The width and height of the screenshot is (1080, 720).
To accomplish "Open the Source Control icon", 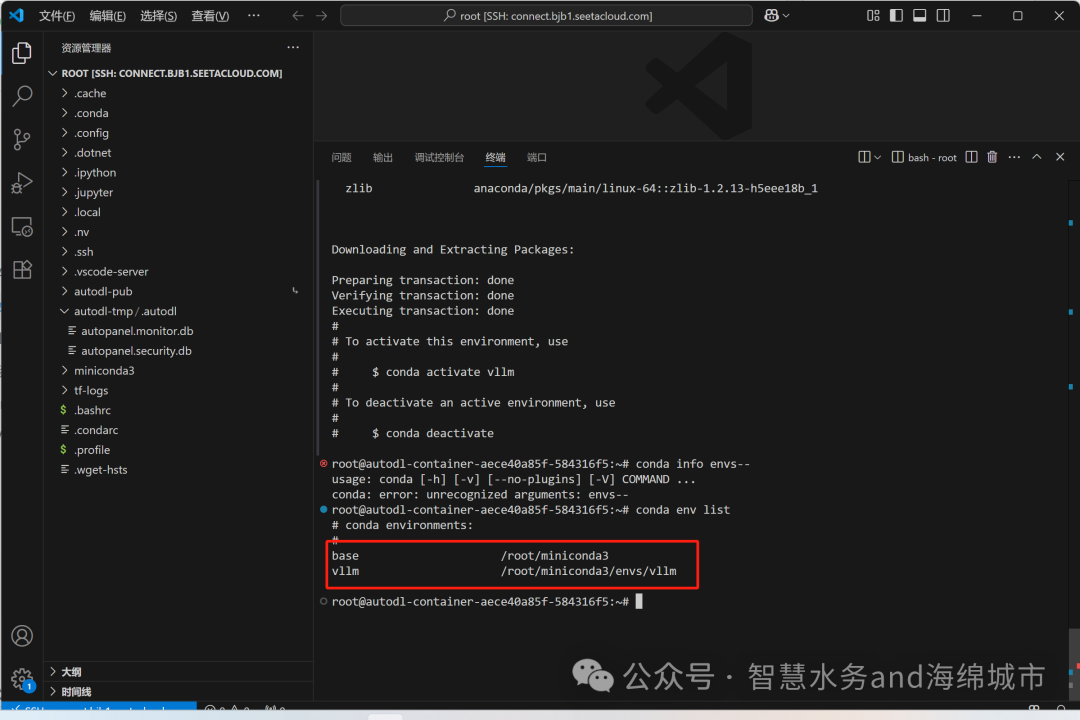I will (x=22, y=139).
